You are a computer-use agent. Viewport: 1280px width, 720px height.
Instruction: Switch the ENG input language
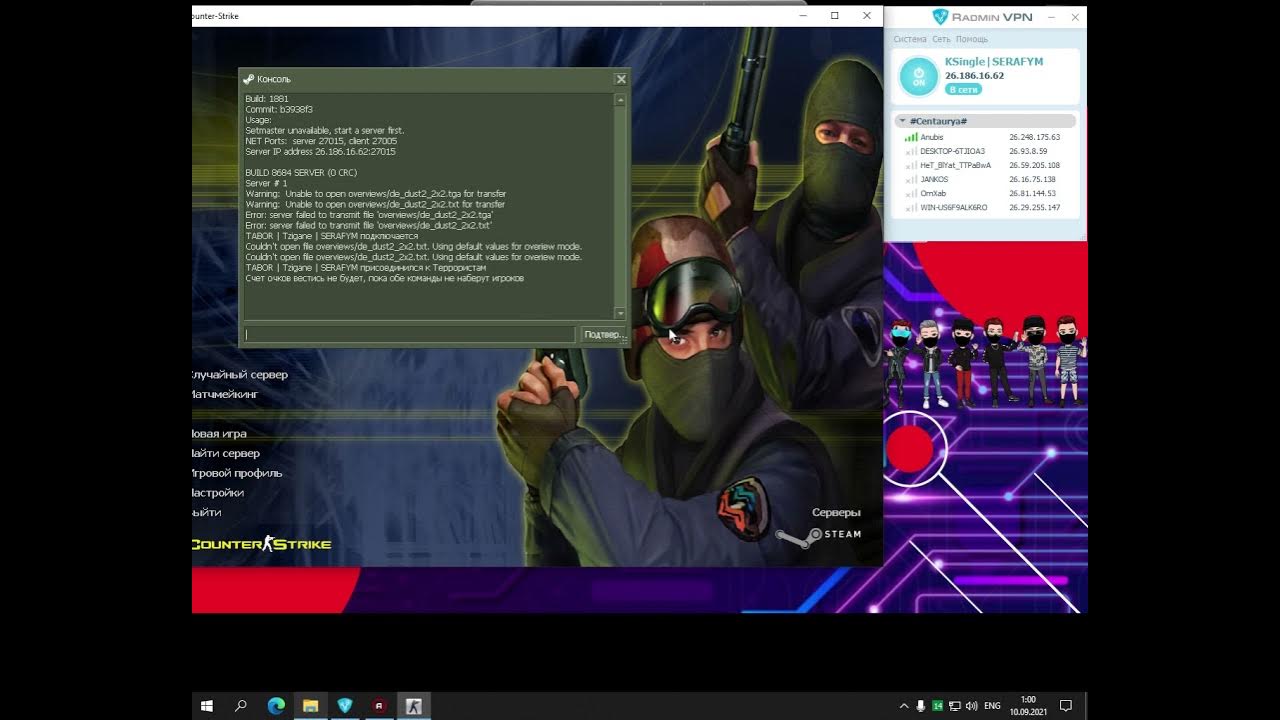[992, 706]
